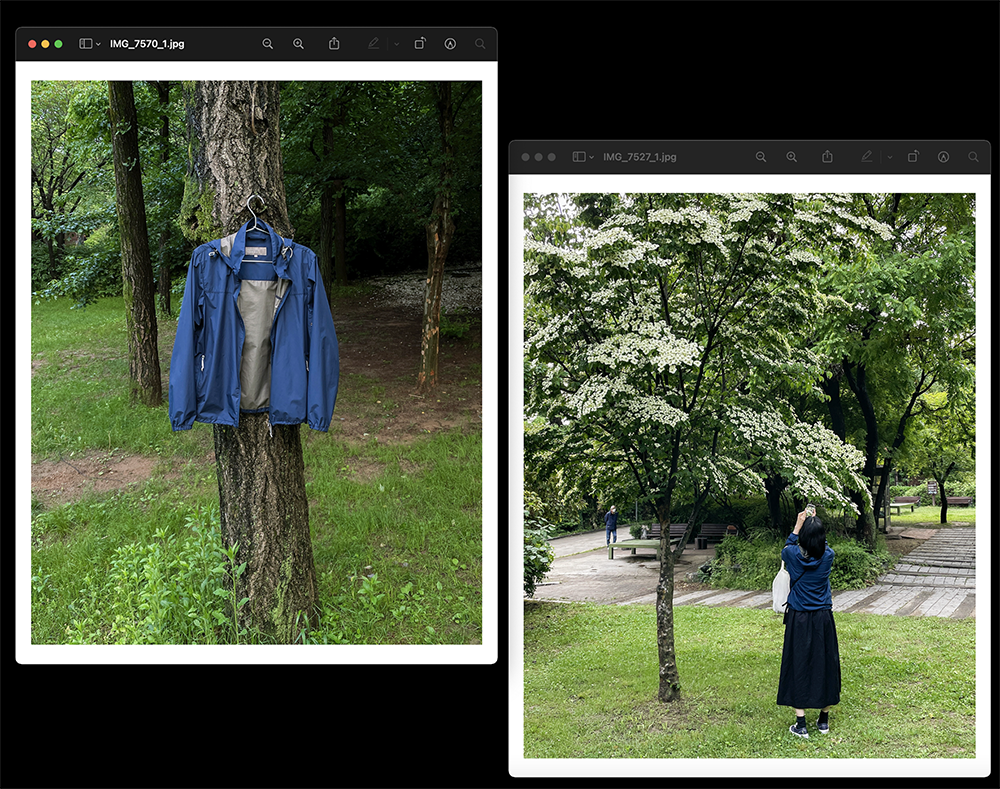Zoom in on the IMG_7527_1.jpg photo
Image resolution: width=1000 pixels, height=789 pixels.
(792, 157)
